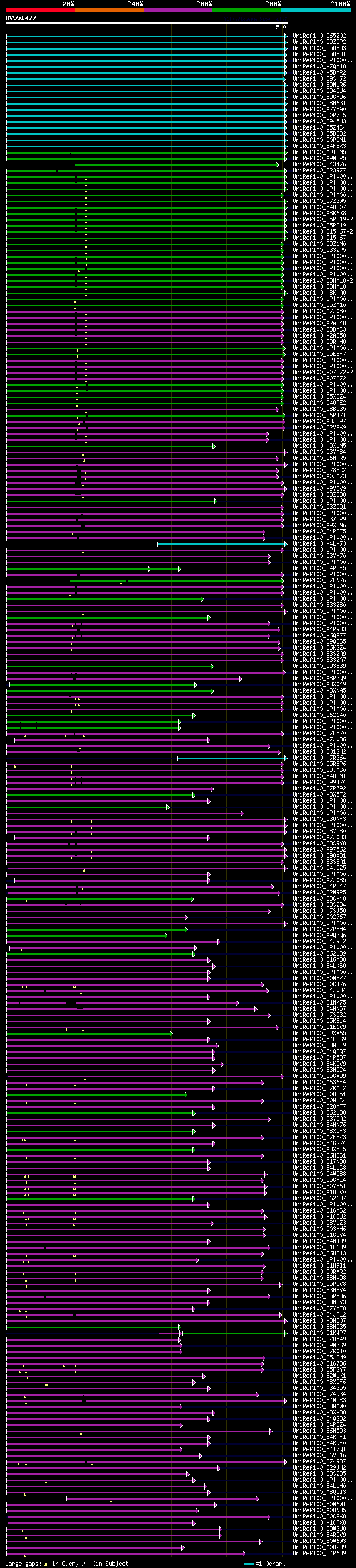Select label UniRef100_B4I7Q1
The height and width of the screenshot is (1568, 356).
pyautogui.click(x=319, y=1450)
